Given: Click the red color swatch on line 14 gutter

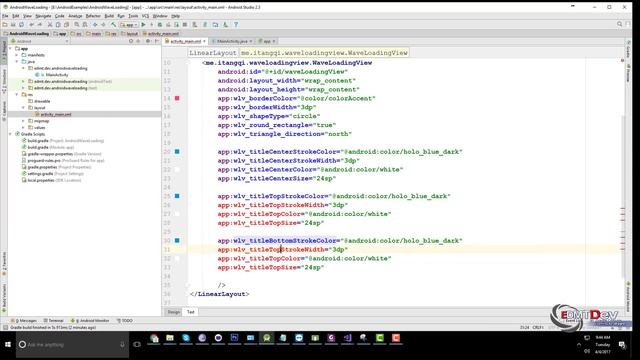Looking at the screenshot, I should pos(177,98).
